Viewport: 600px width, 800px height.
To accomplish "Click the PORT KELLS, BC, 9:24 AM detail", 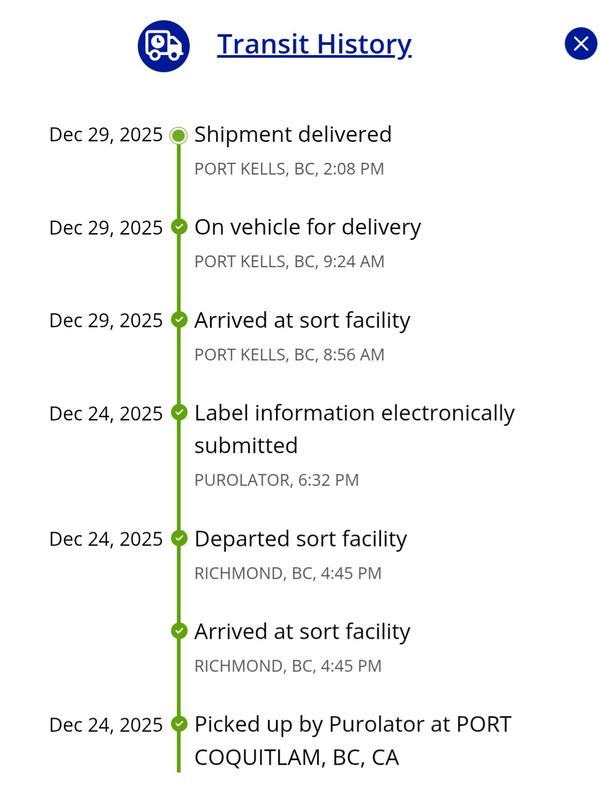I will 289,262.
